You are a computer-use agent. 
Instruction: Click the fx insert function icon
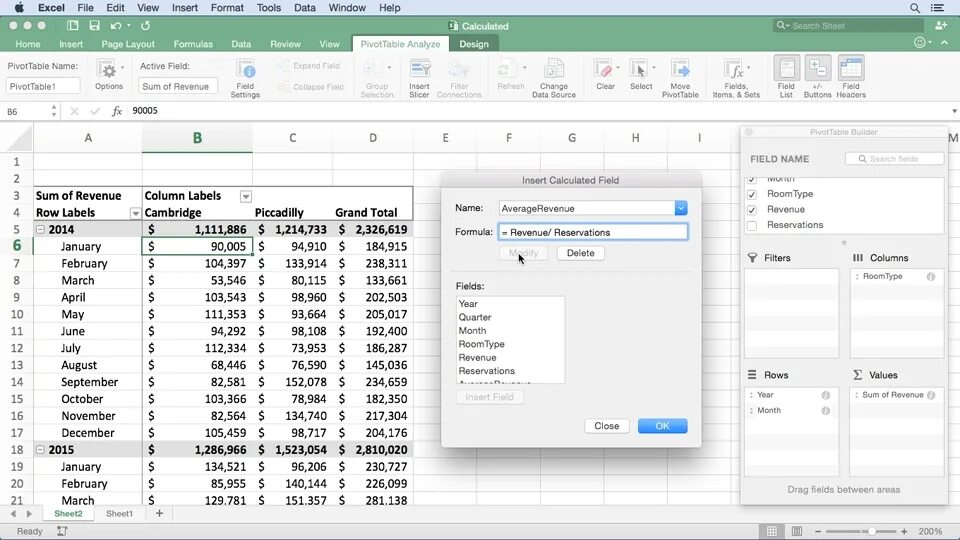(116, 111)
